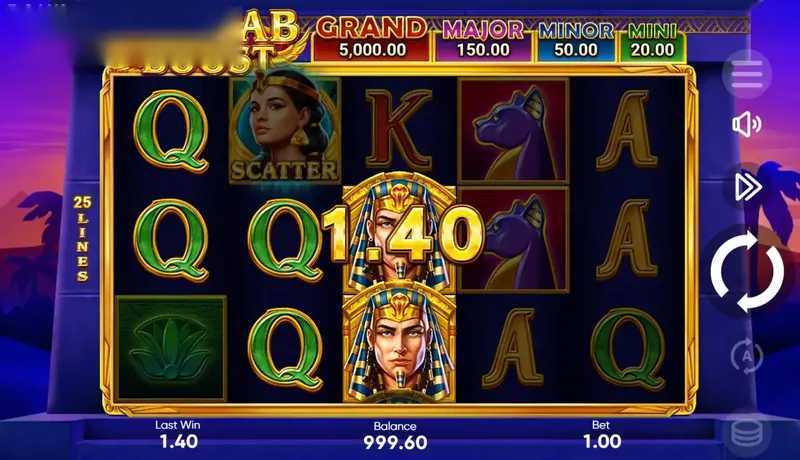The image size is (800, 460).
Task: Open the hamburger menu
Action: [x=747, y=76]
